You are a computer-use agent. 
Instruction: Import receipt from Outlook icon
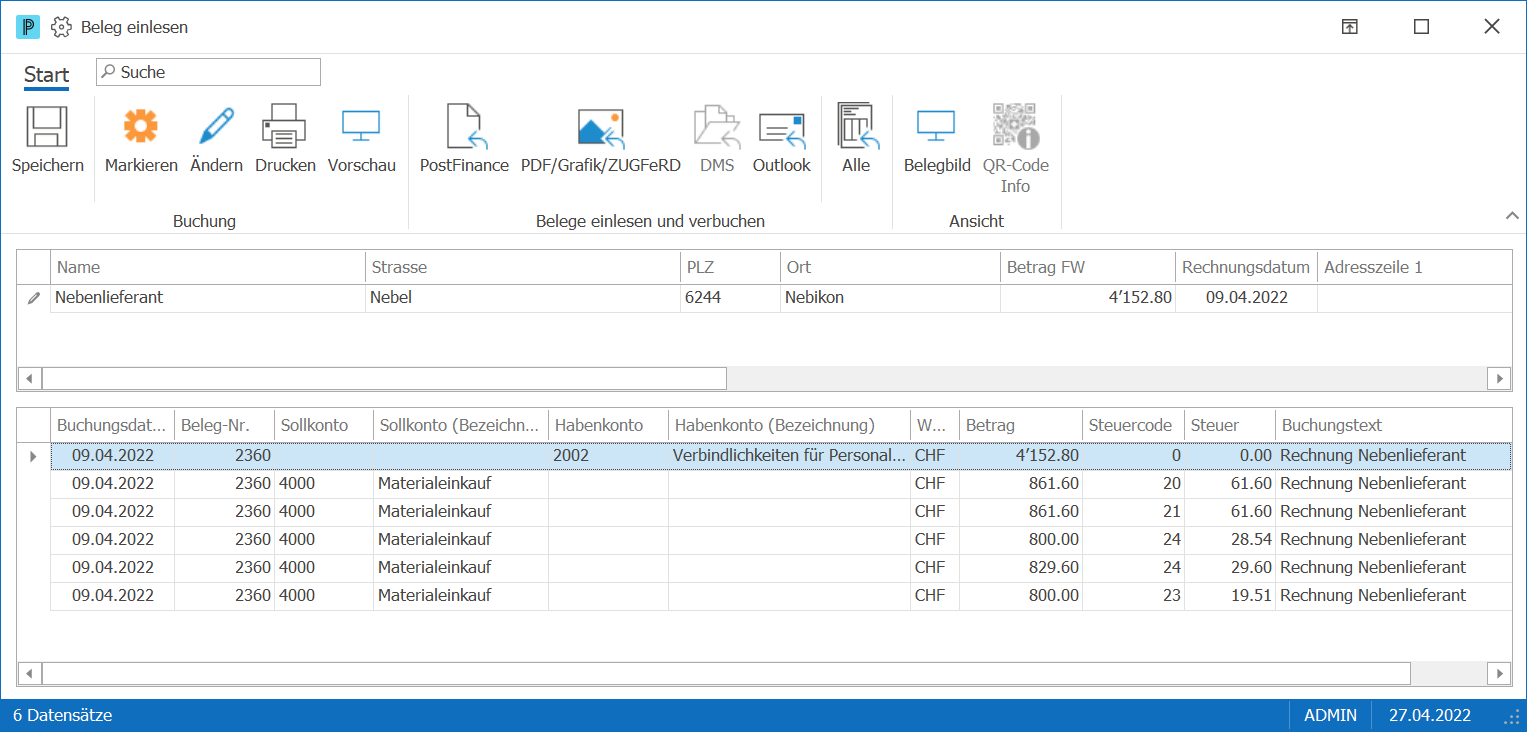[x=781, y=127]
